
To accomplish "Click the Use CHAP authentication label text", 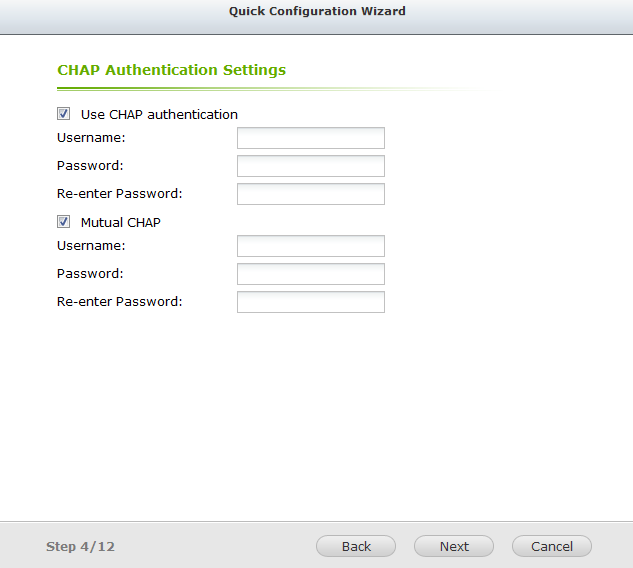I will click(159, 115).
